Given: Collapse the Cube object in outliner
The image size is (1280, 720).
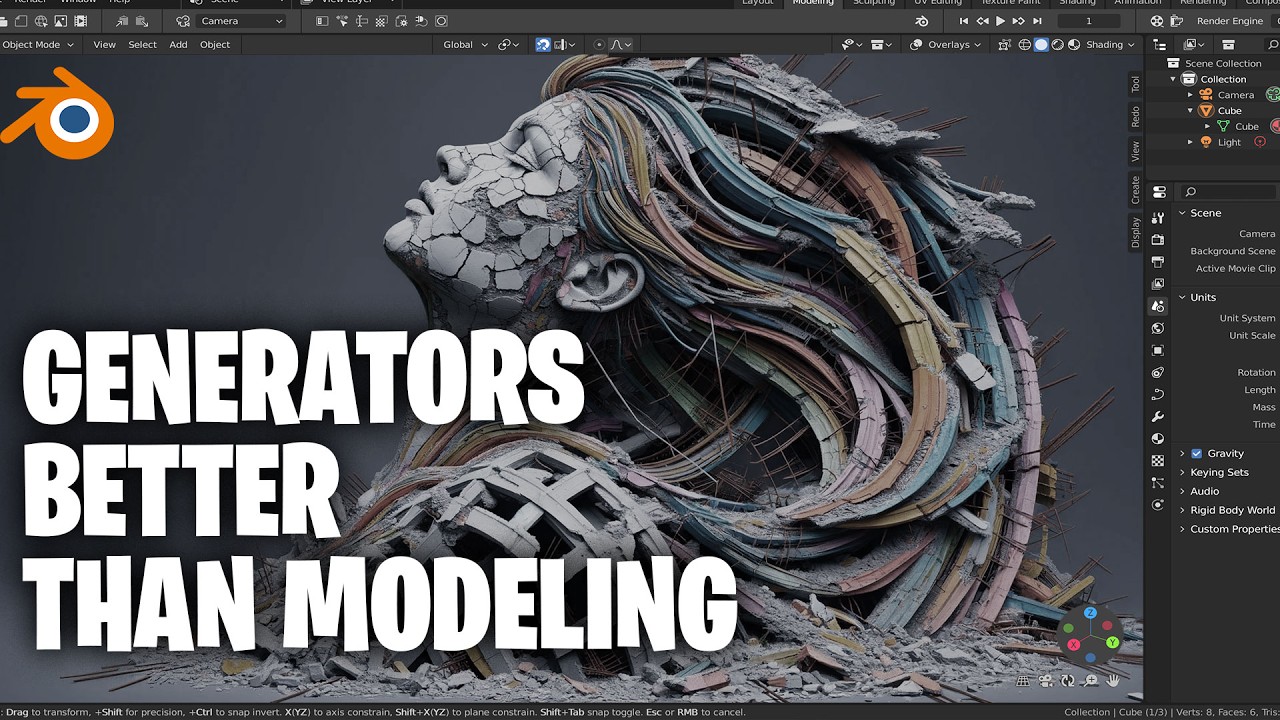Looking at the screenshot, I should coord(1191,111).
